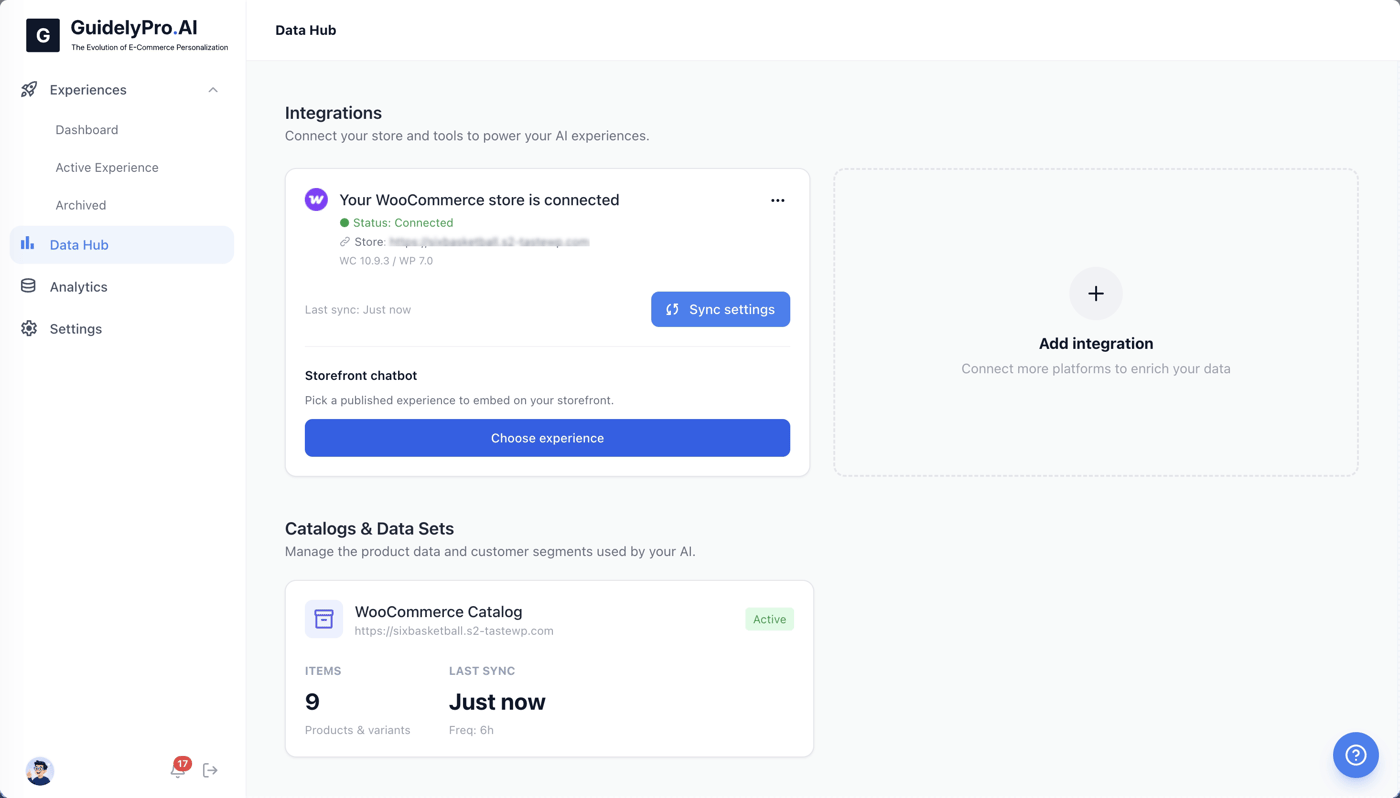Open the WooCommerce integration three-dot menu
Viewport: 1400px width, 798px height.
click(x=778, y=201)
